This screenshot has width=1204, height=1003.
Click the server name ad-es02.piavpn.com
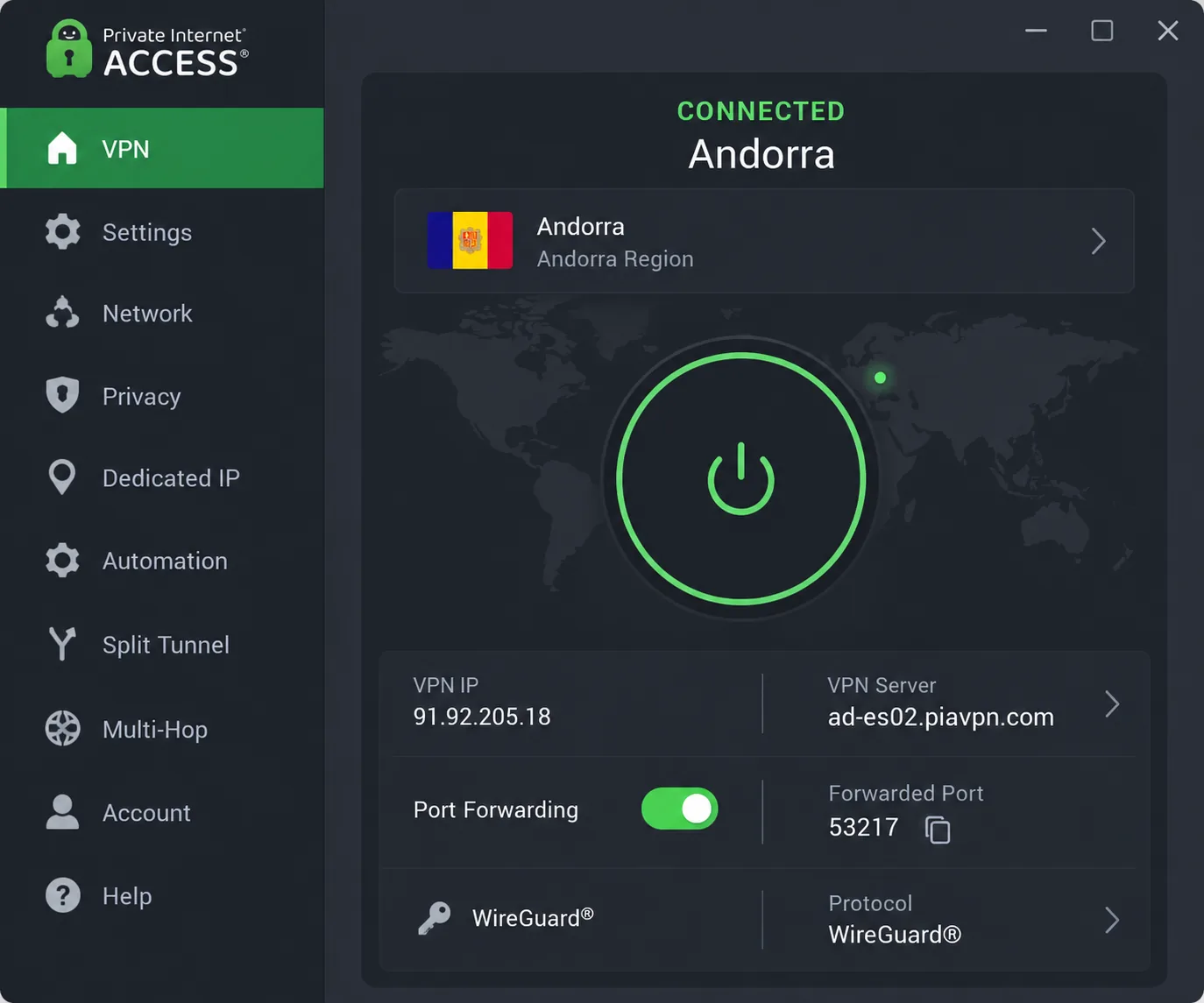[941, 717]
